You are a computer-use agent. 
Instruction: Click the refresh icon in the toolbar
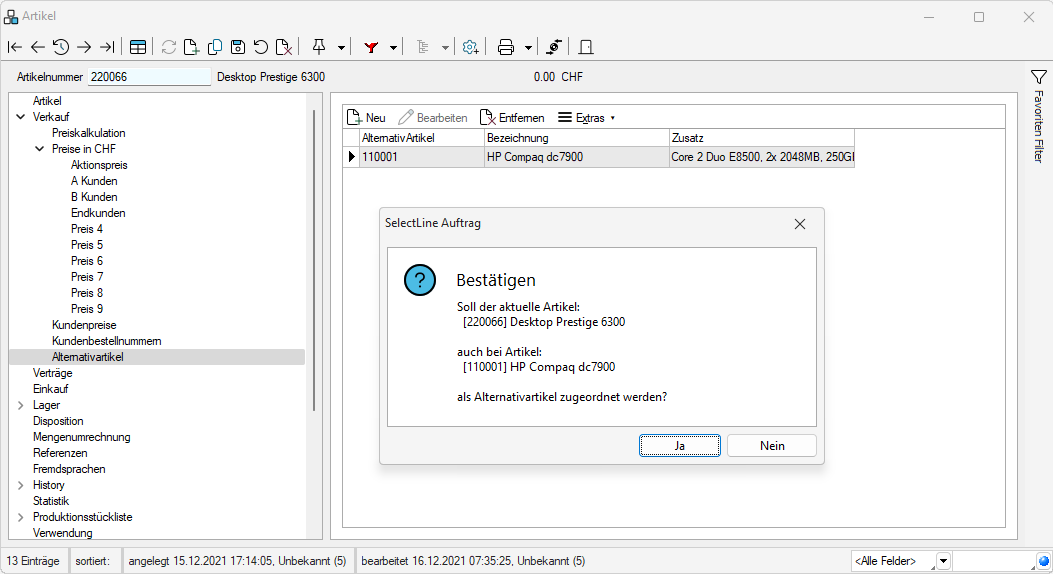[x=169, y=47]
